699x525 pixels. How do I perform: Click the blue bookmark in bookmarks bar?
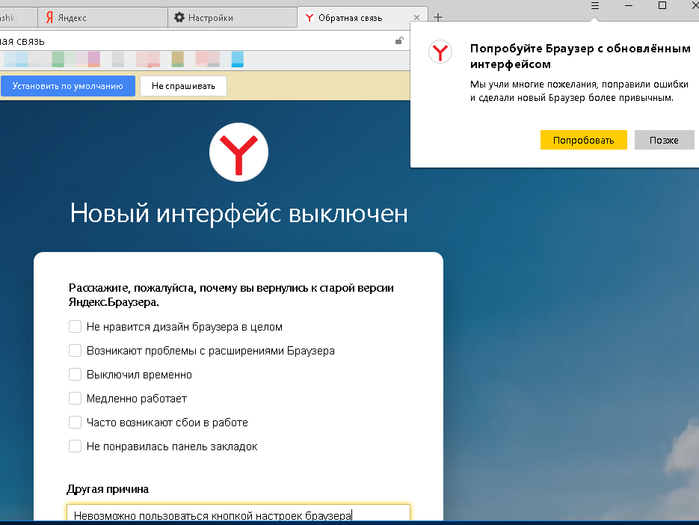[238, 59]
